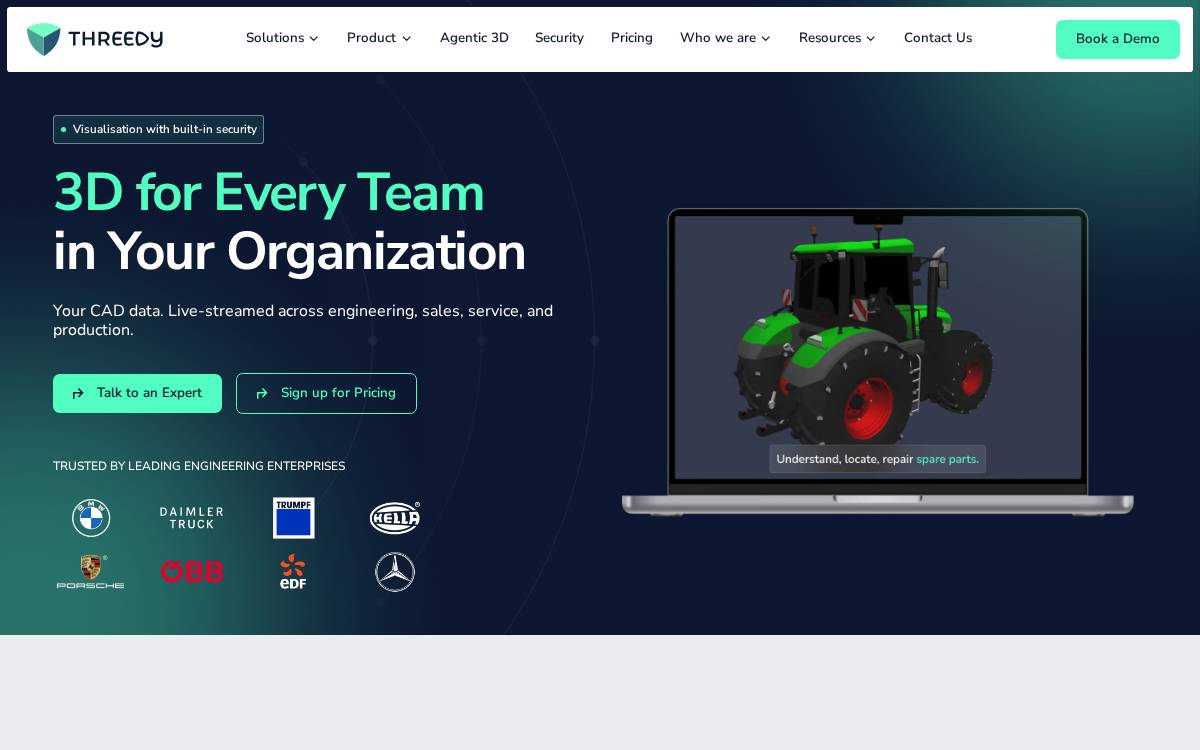Click the Threedy shield logo icon
The width and height of the screenshot is (1200, 750).
tap(44, 39)
